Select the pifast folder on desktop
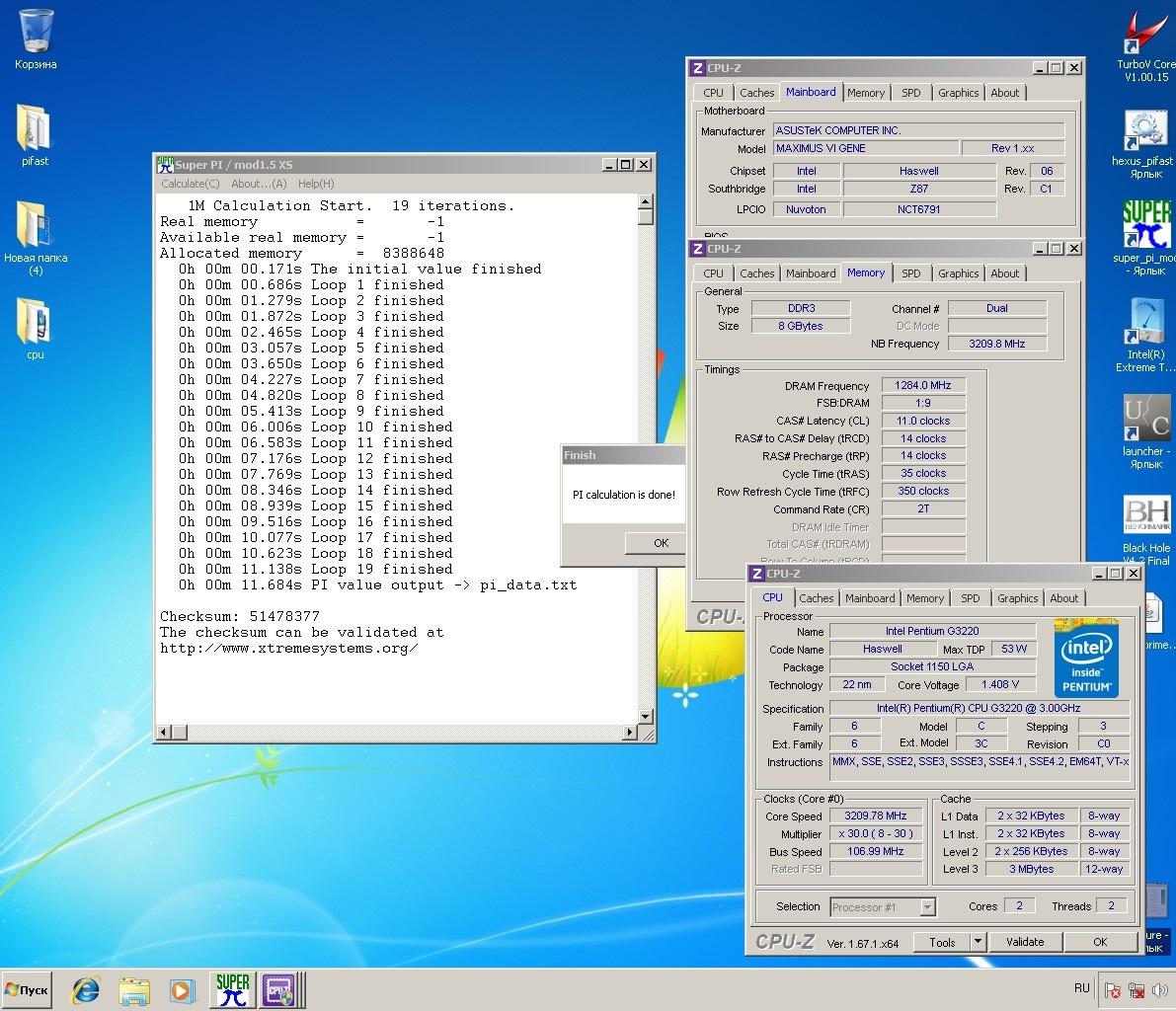 pyautogui.click(x=34, y=127)
